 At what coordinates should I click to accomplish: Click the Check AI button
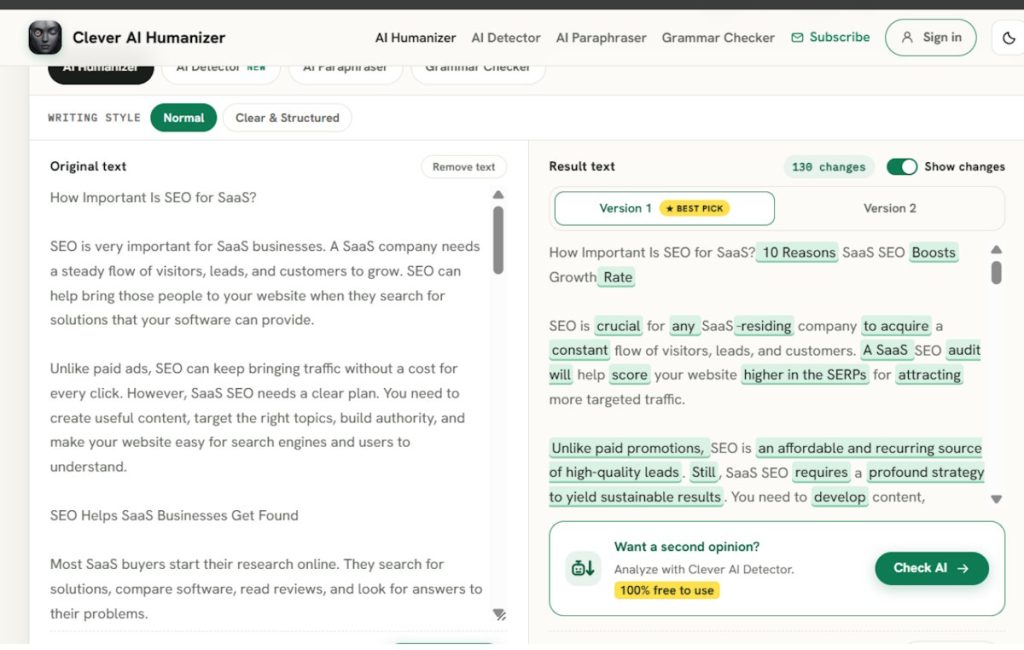[x=931, y=568]
